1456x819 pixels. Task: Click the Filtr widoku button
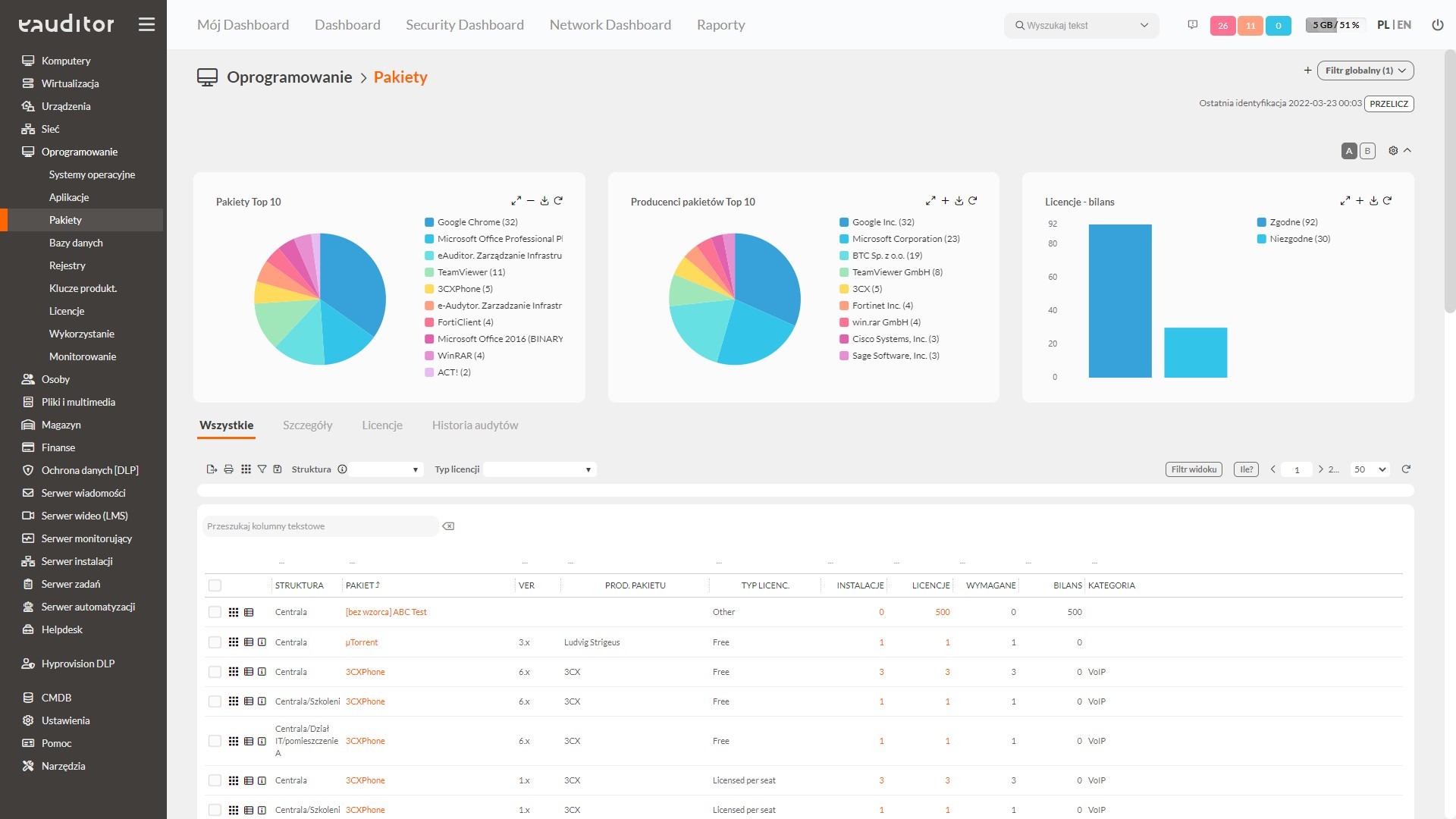pos(1194,469)
